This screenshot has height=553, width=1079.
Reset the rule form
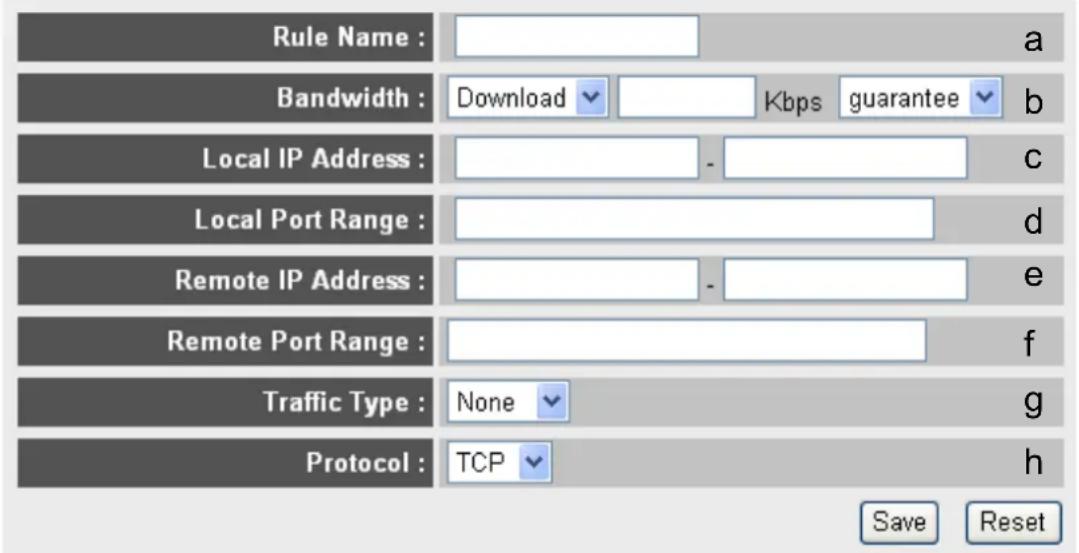[1013, 522]
